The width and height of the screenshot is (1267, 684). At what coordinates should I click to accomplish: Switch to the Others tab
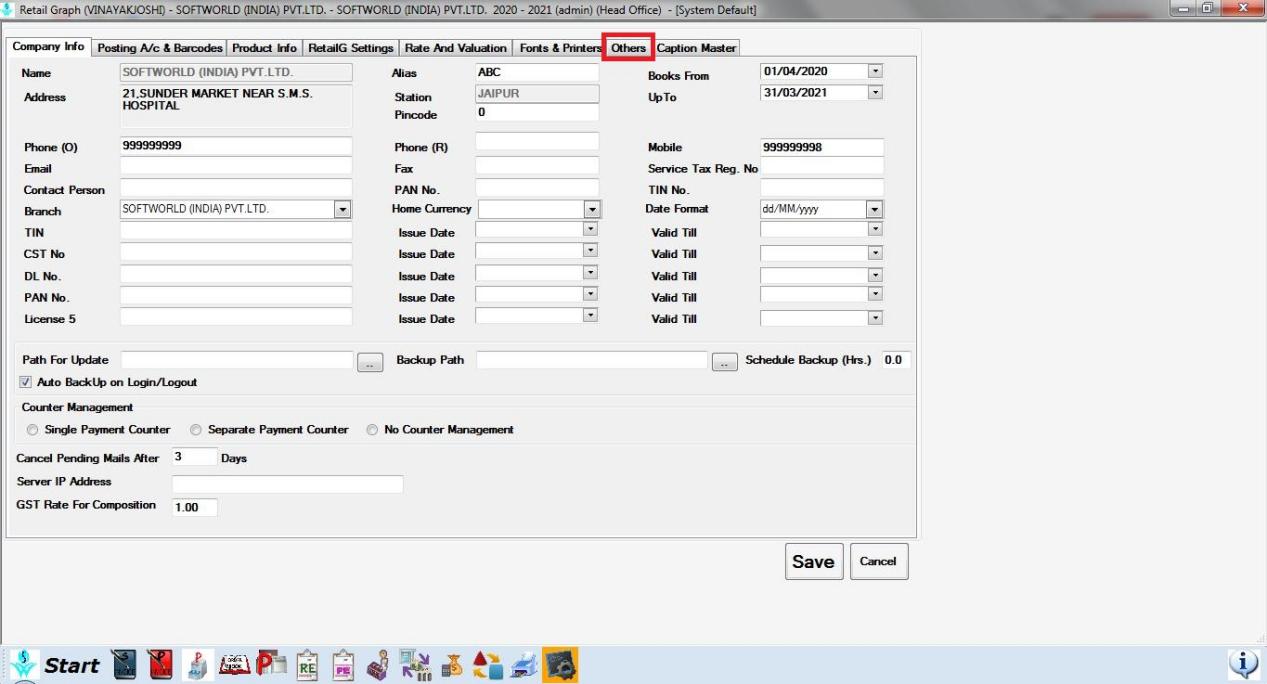(x=629, y=48)
